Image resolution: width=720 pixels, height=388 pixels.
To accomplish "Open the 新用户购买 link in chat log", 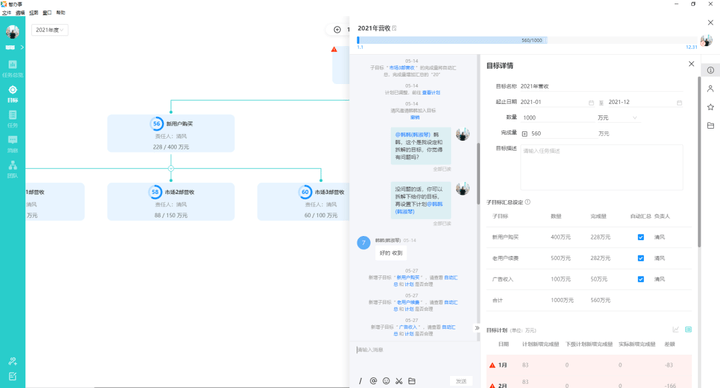I will pyautogui.click(x=409, y=277).
